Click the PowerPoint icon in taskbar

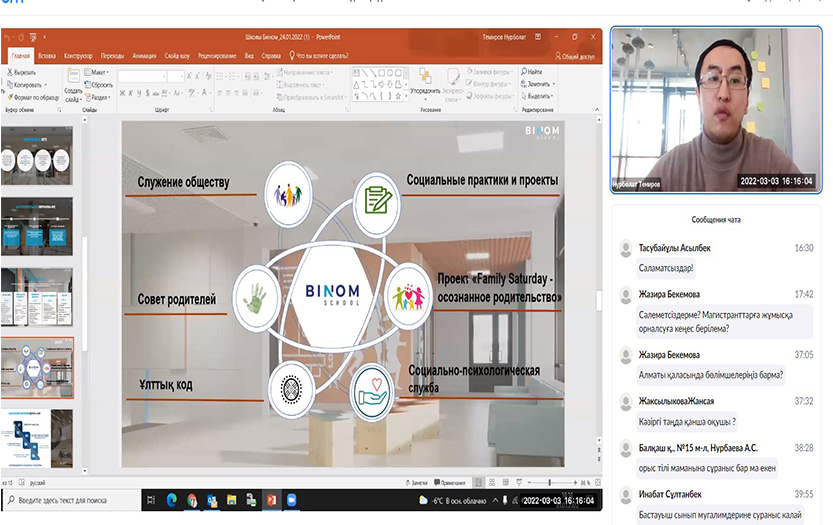coord(271,499)
